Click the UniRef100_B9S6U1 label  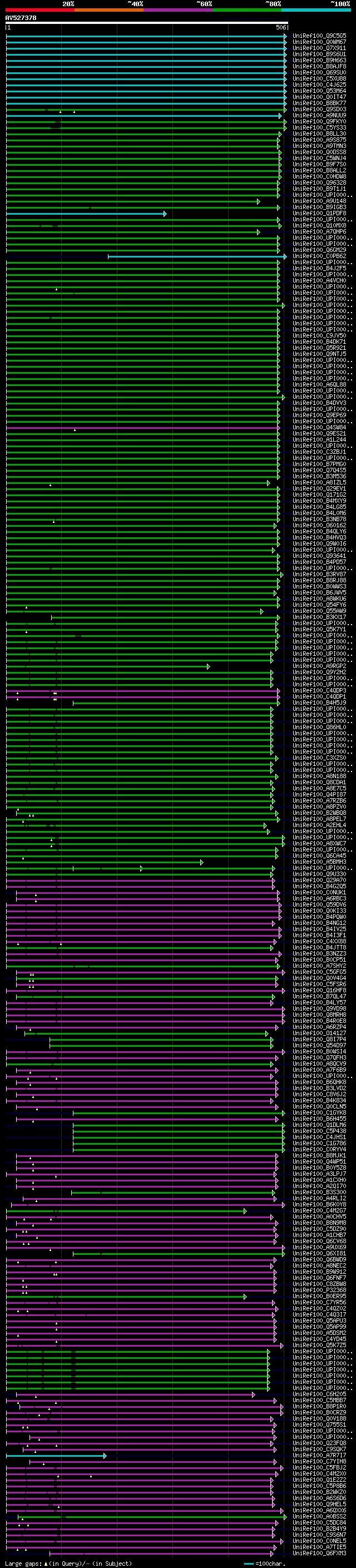tap(319, 54)
